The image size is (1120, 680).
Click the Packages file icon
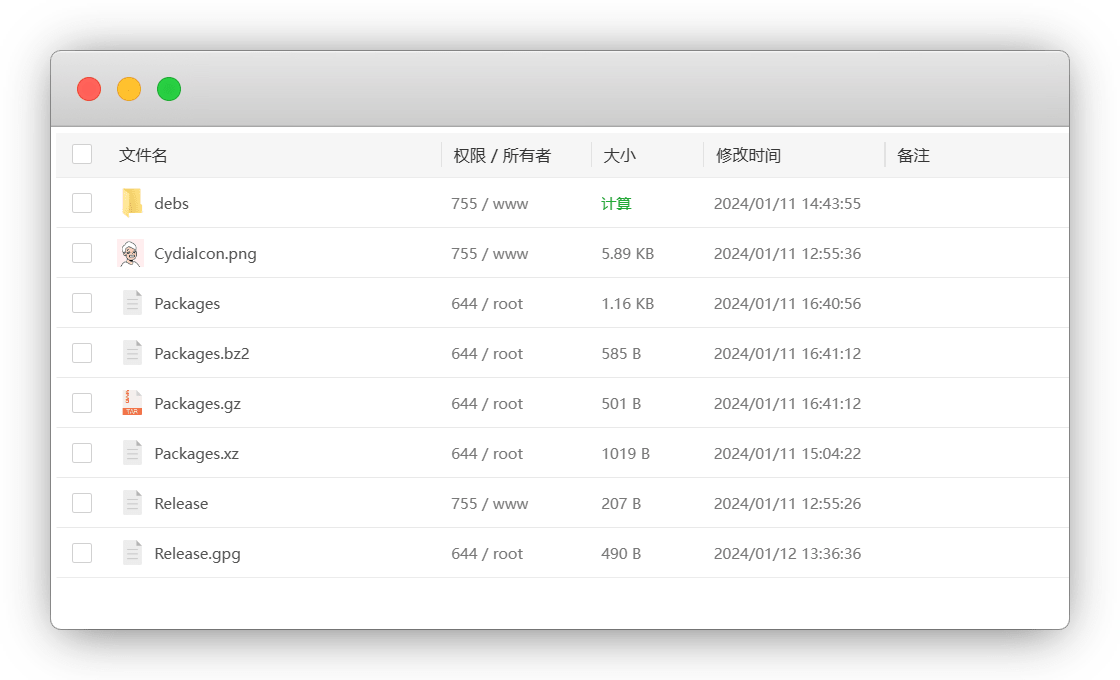(x=132, y=303)
